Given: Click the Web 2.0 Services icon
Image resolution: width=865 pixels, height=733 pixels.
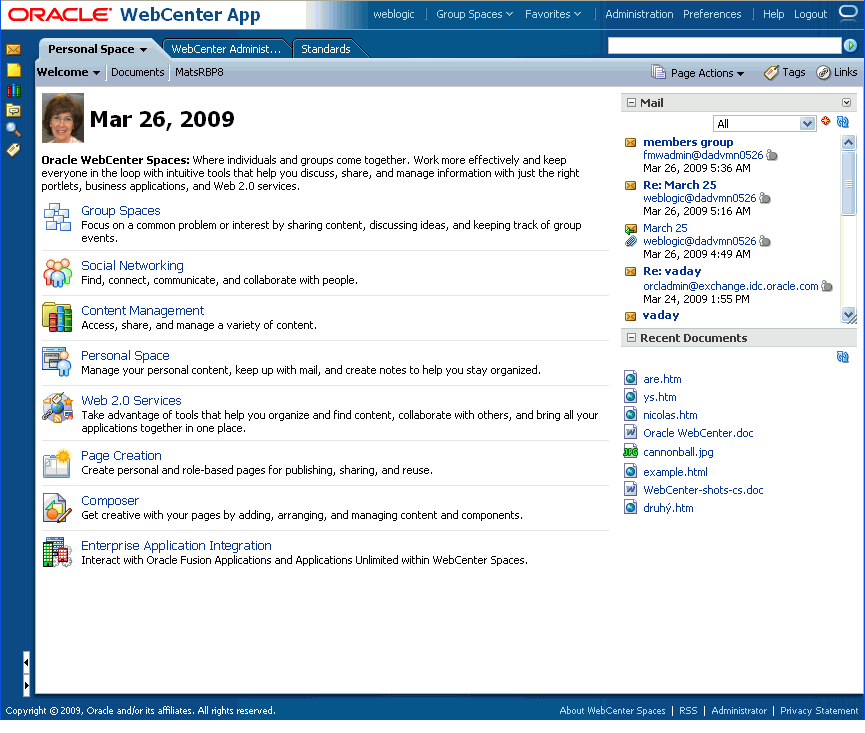Looking at the screenshot, I should pyautogui.click(x=57, y=407).
